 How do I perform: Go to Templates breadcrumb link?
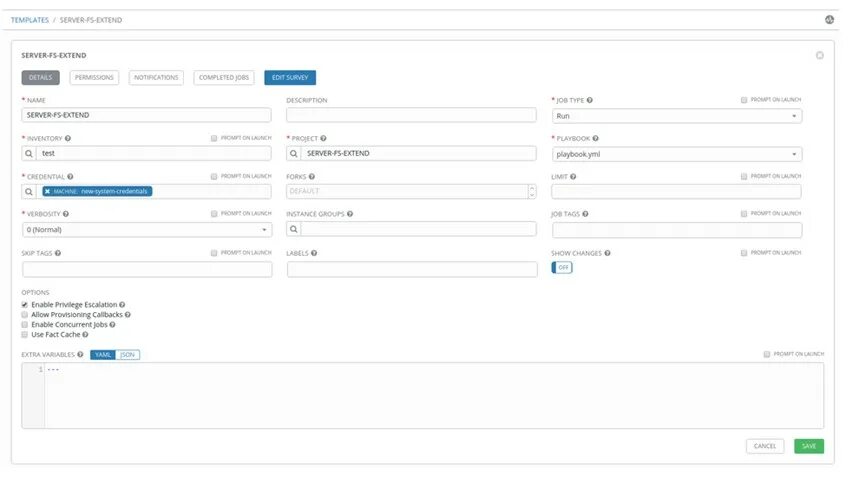(29, 20)
